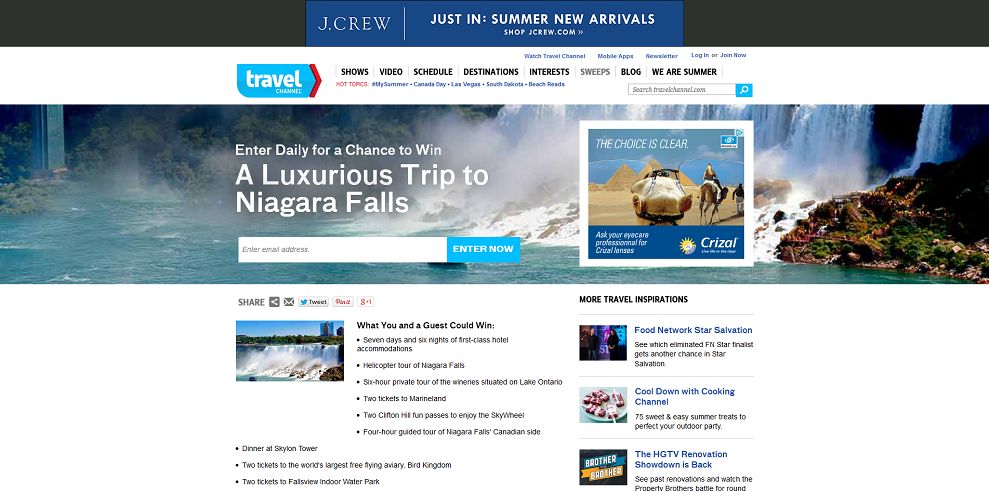Viewport: 989px width, 491px height.
Task: Click the Travel Channel logo
Action: [x=279, y=81]
